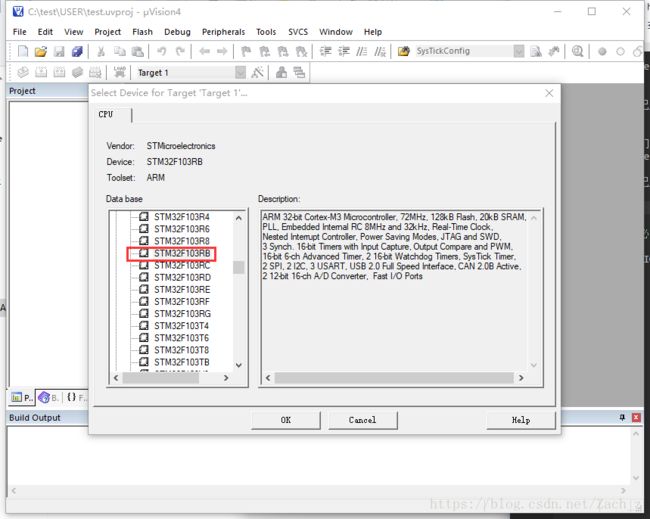Screen dimensions: 650x519
Task: Select the CPU tab in dialog
Action: point(106,114)
